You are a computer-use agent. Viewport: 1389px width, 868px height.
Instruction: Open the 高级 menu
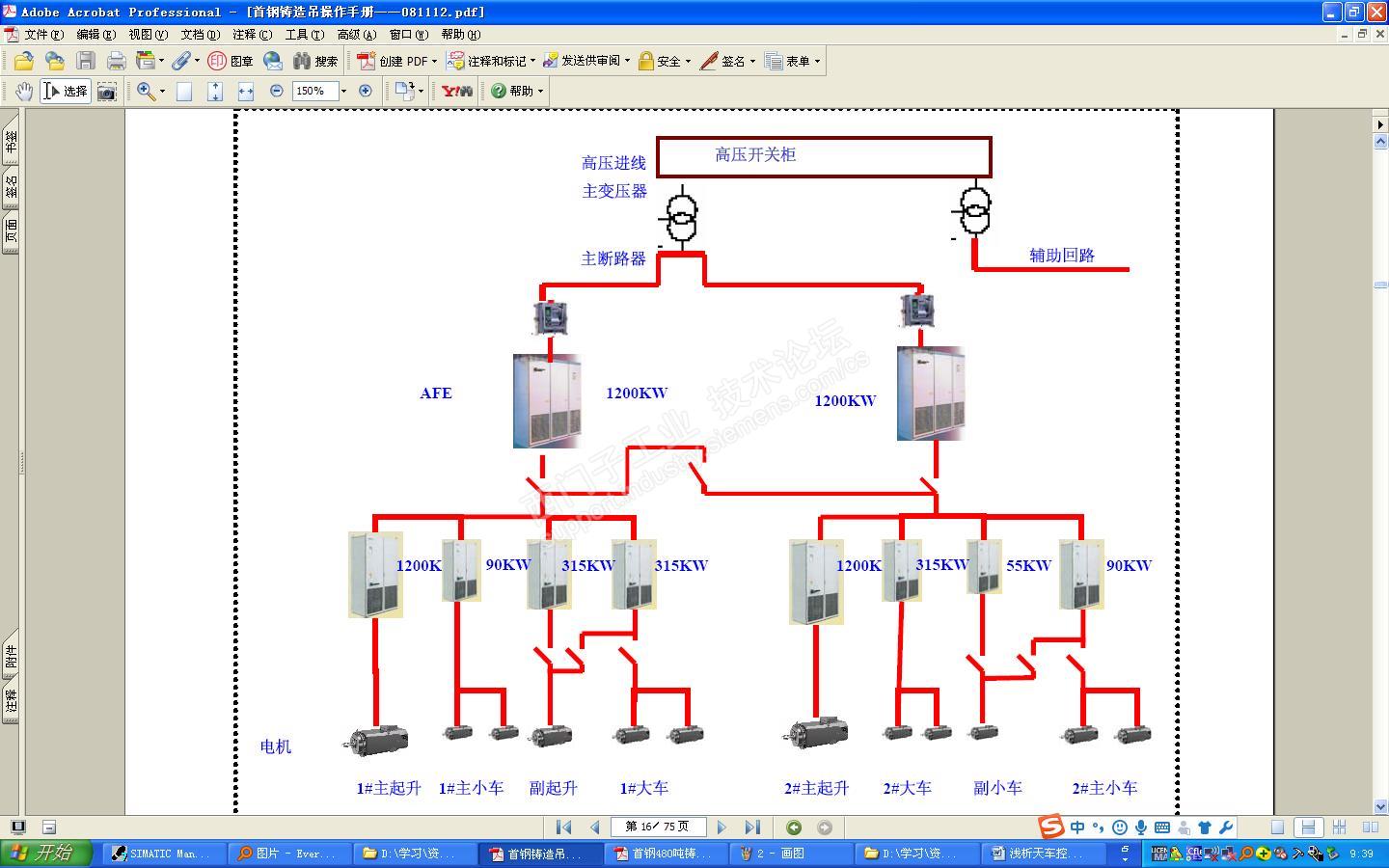click(356, 34)
